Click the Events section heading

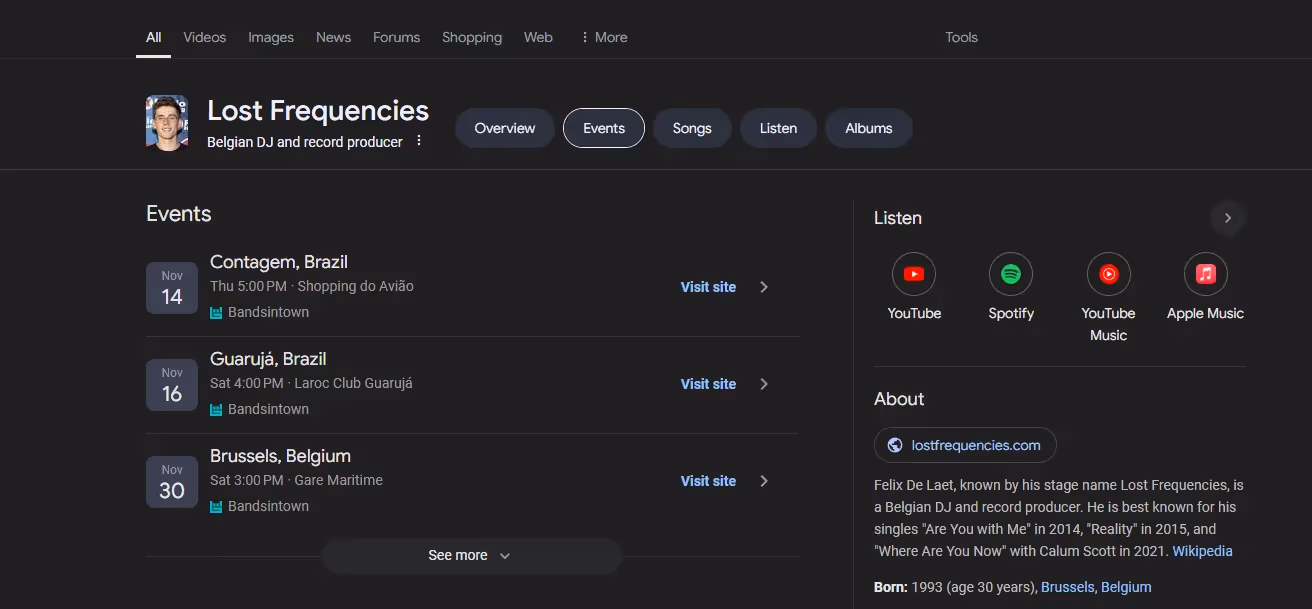(x=179, y=214)
